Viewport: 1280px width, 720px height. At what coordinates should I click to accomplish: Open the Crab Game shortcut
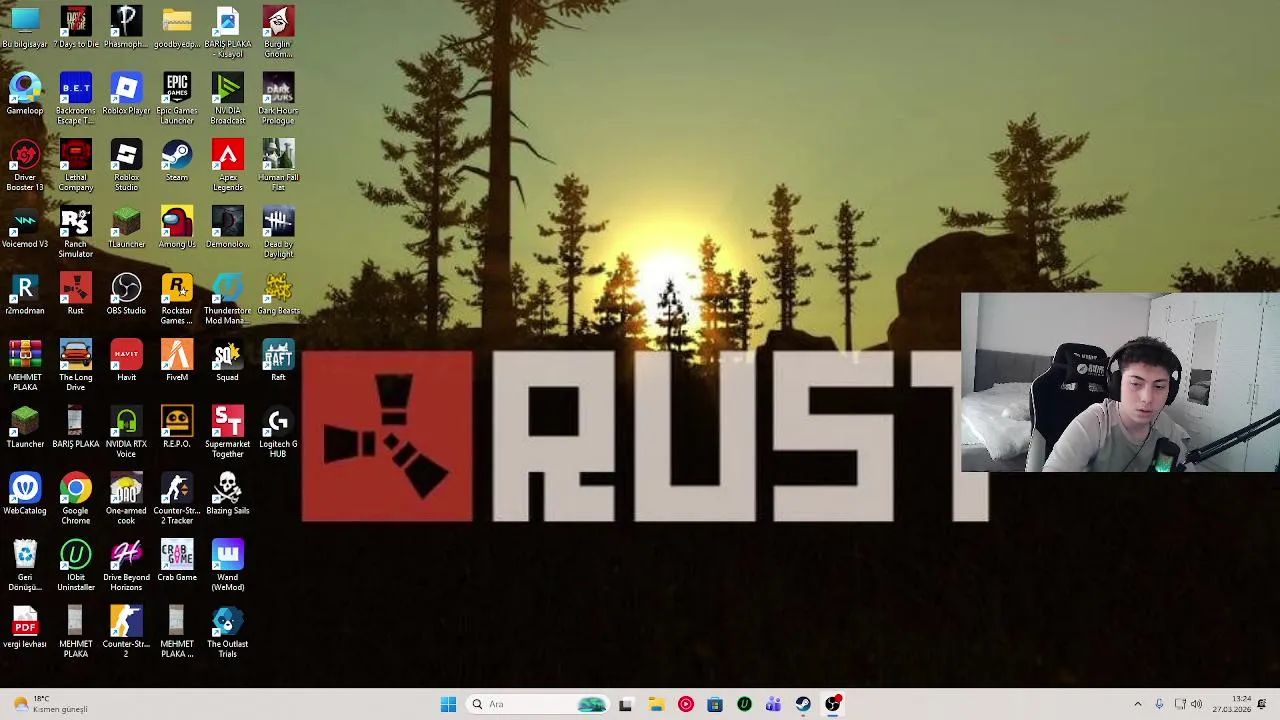[177, 561]
